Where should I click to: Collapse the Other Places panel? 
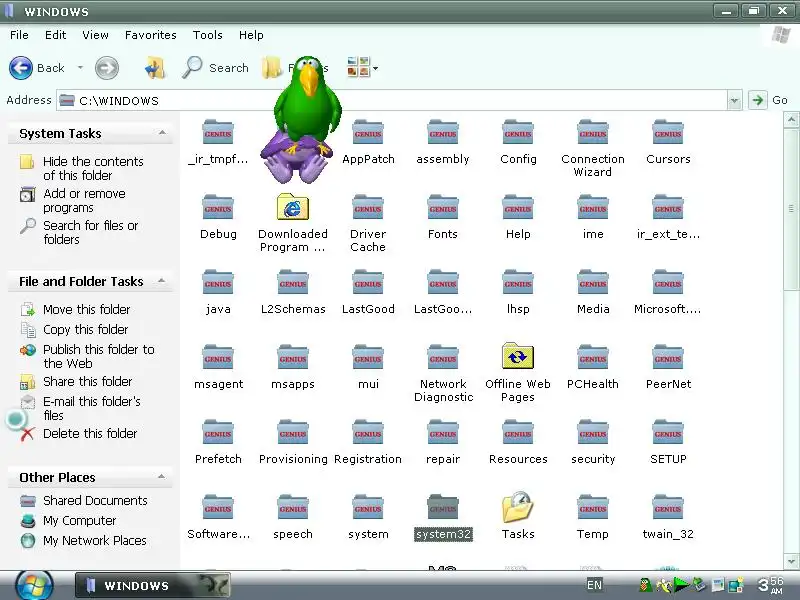tap(161, 477)
